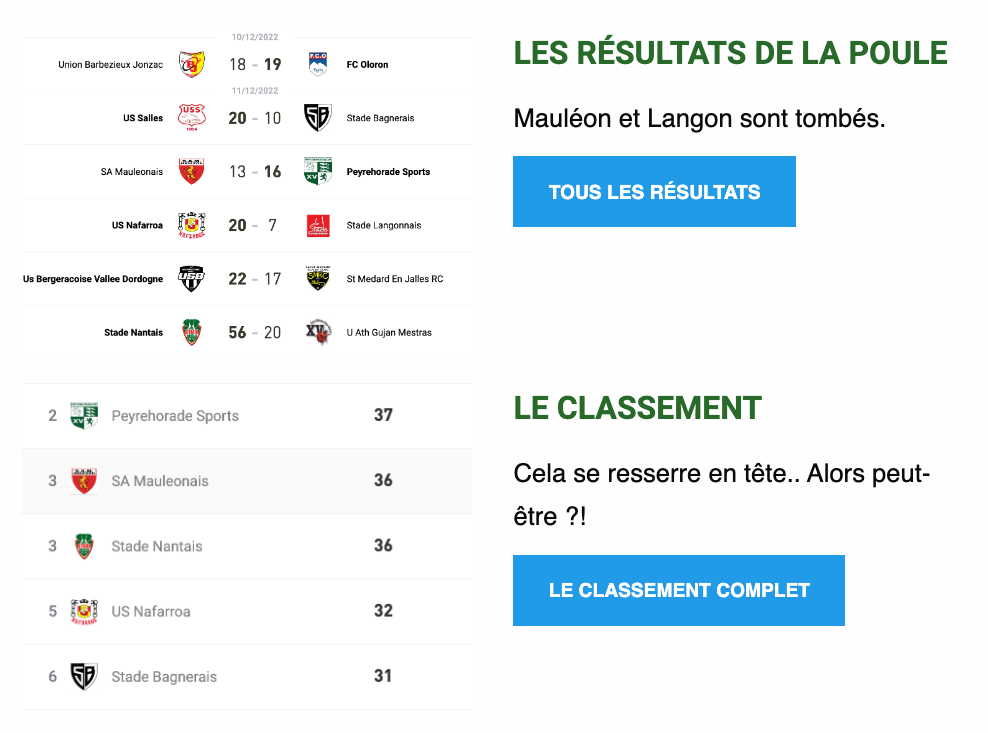This screenshot has width=988, height=733.
Task: Click the FC Oloron crest in results
Action: (318, 64)
